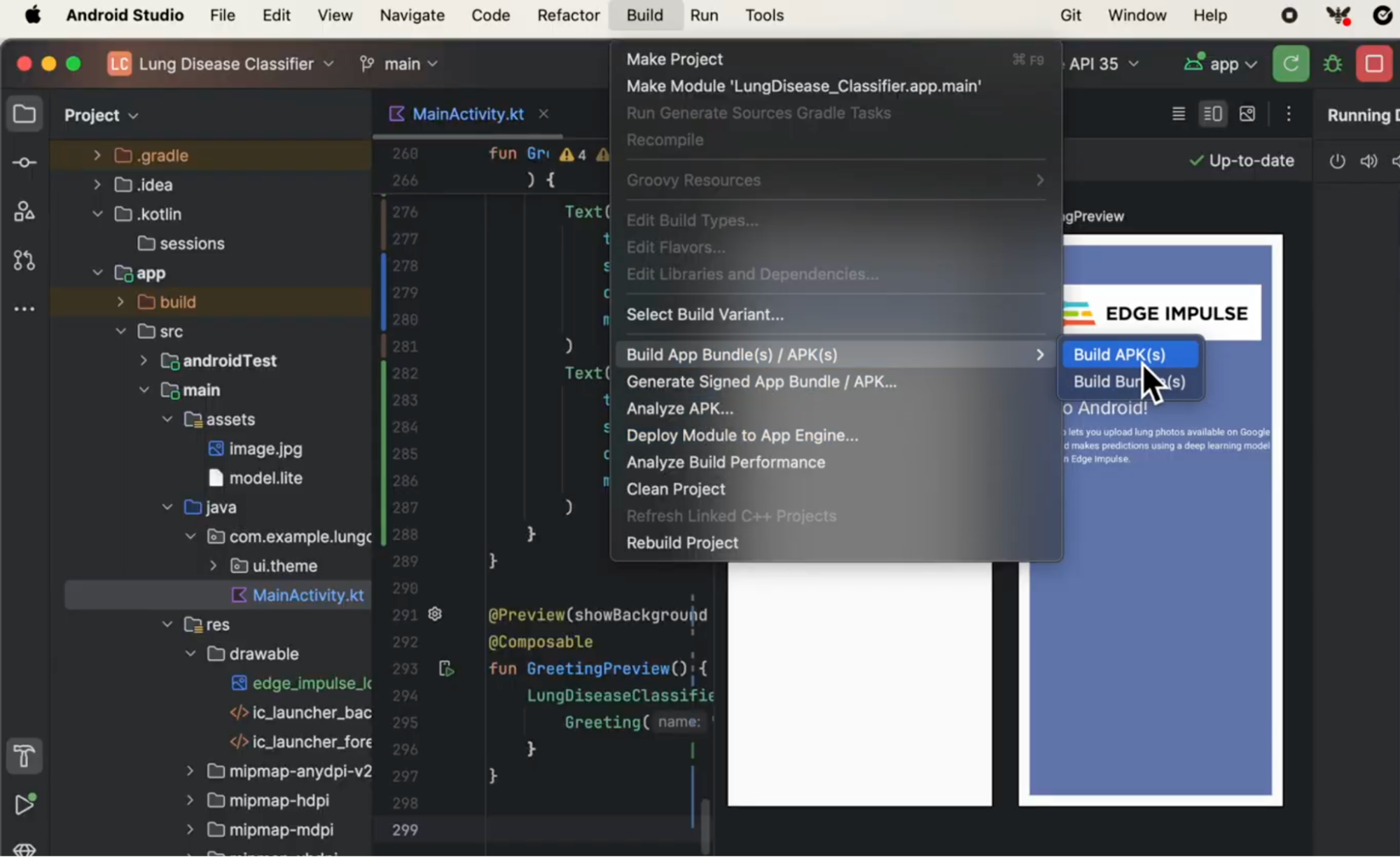Click the gutter gear icon at line 291
This screenshot has width=1400, height=857.
tap(435, 614)
